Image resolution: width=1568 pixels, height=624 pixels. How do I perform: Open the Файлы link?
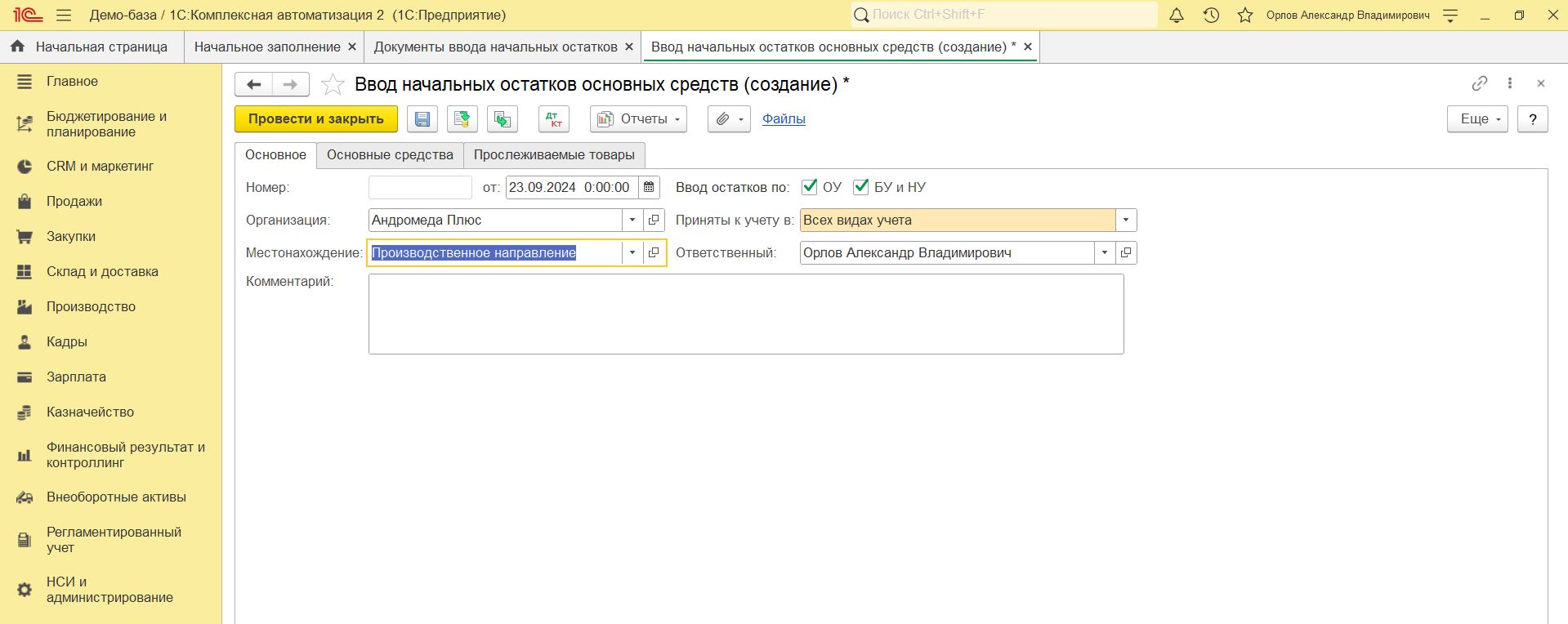tap(784, 119)
